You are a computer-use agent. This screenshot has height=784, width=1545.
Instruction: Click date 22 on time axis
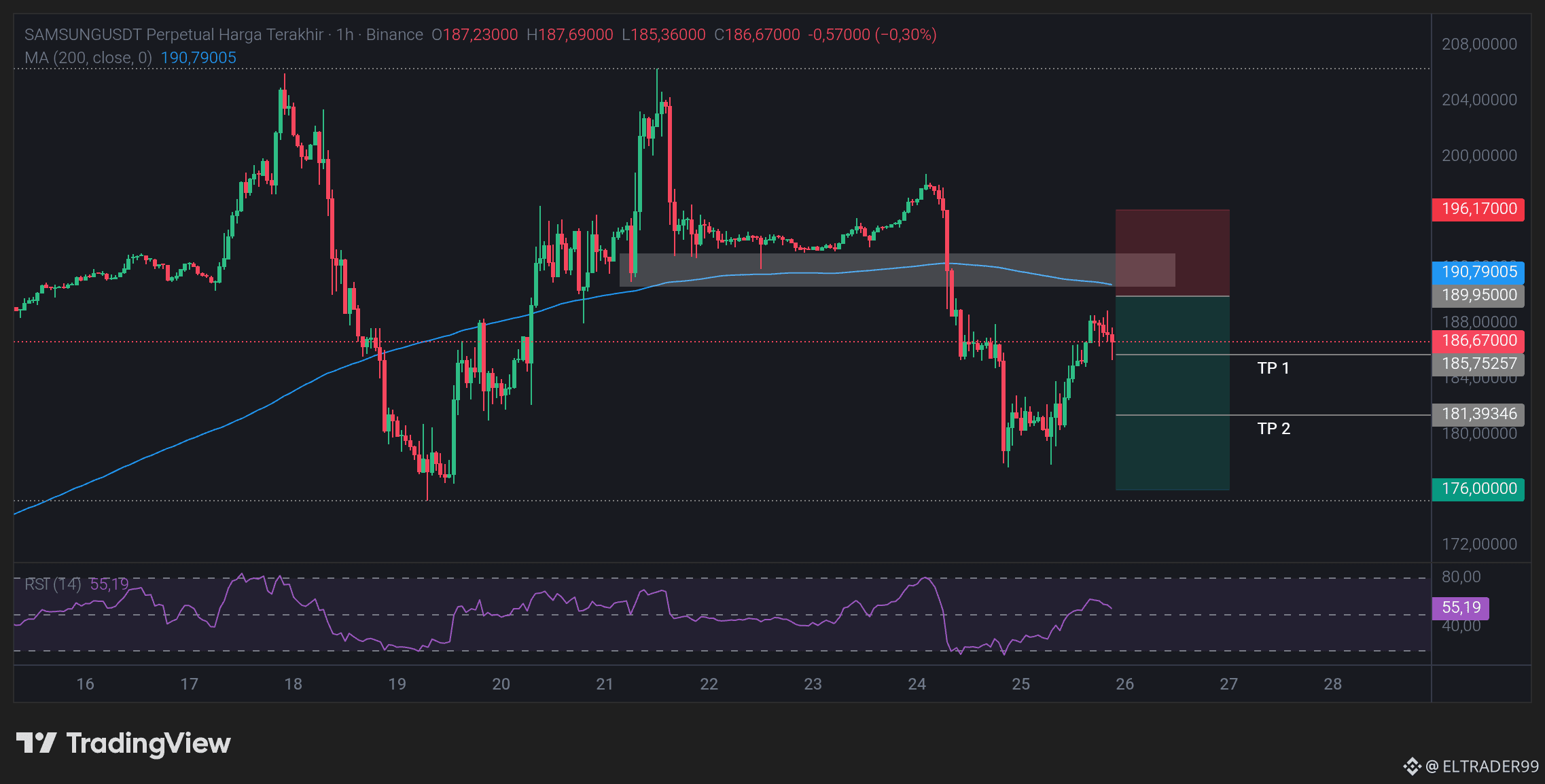point(709,684)
